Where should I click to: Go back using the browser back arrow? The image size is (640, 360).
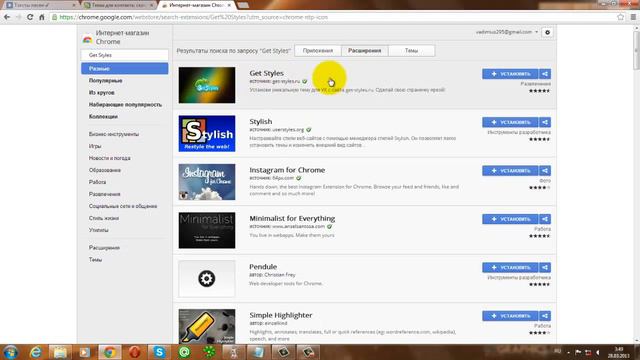click(7, 17)
